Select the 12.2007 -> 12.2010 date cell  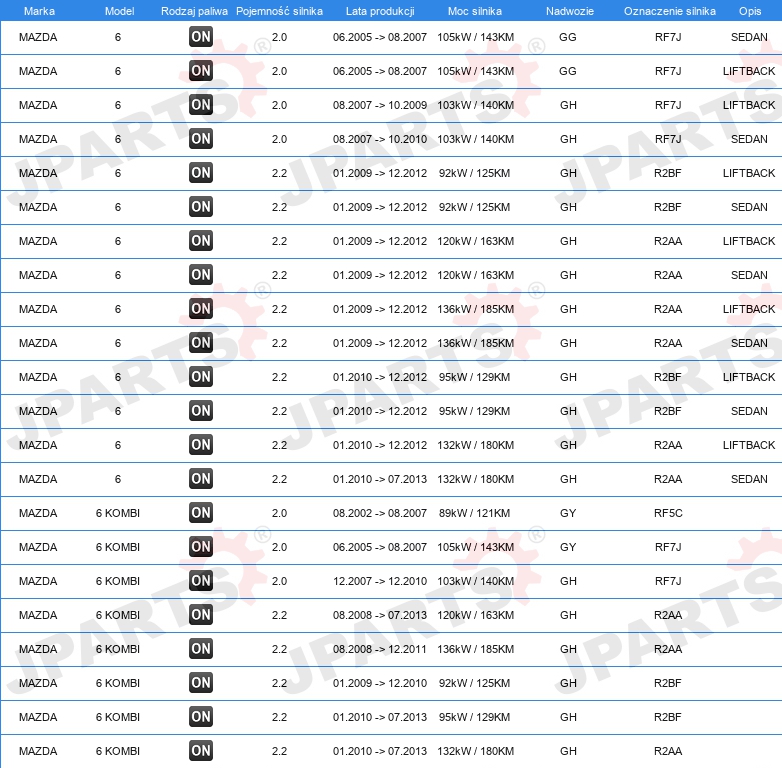coord(380,581)
